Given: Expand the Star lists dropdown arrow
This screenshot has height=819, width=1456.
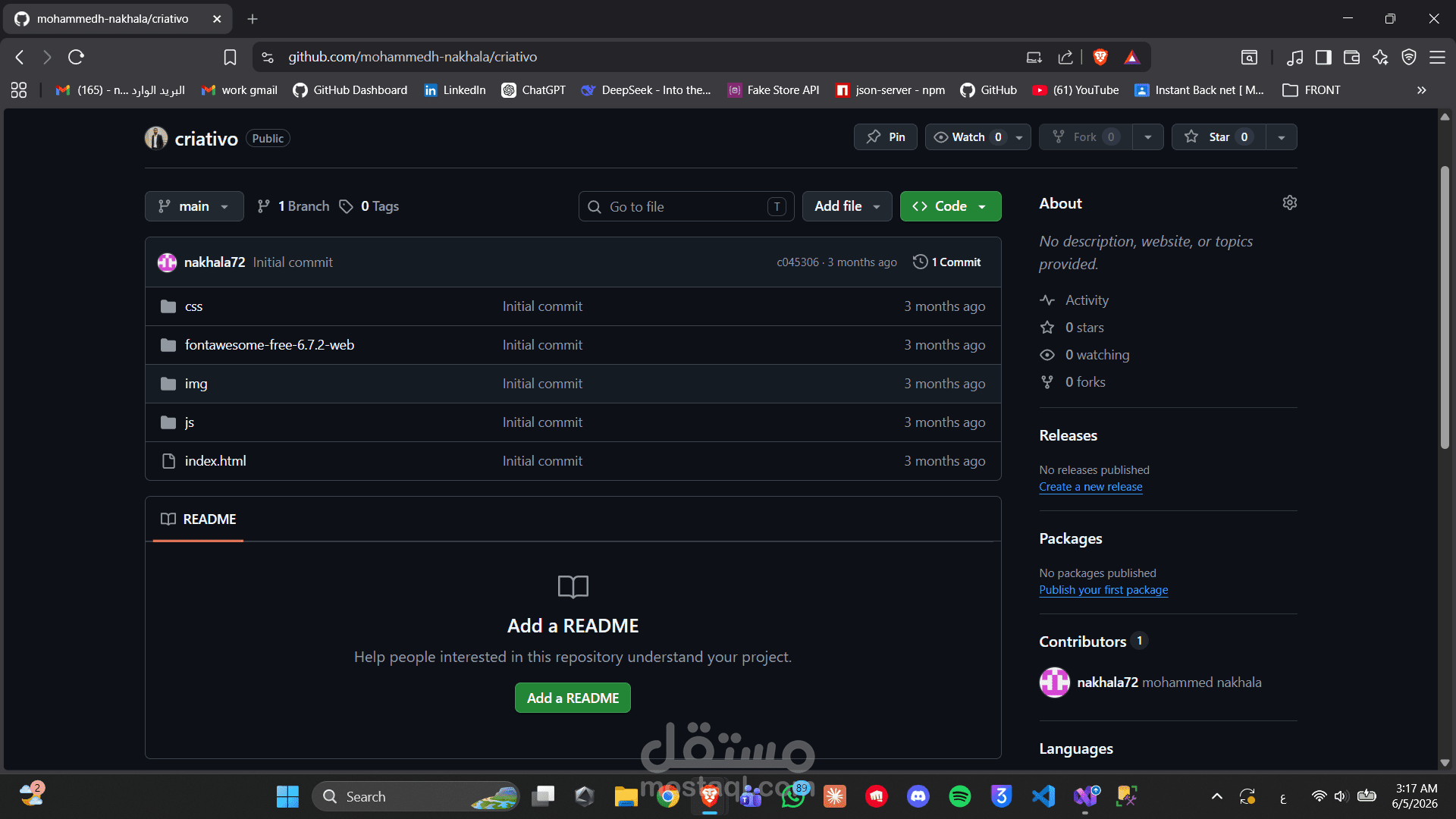Looking at the screenshot, I should point(1282,137).
